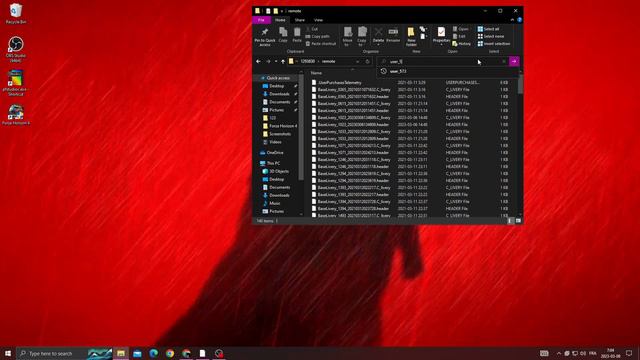Open notification center on taskbar
The image size is (640, 360).
[629, 353]
